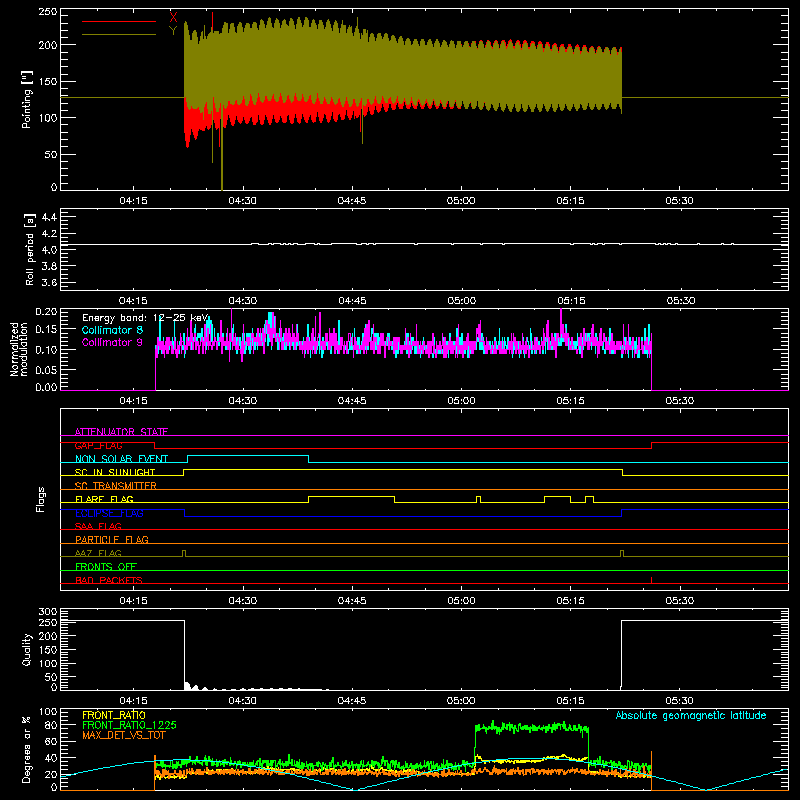Click the 'Quality' axis title
800x800 pixels.
(27, 649)
